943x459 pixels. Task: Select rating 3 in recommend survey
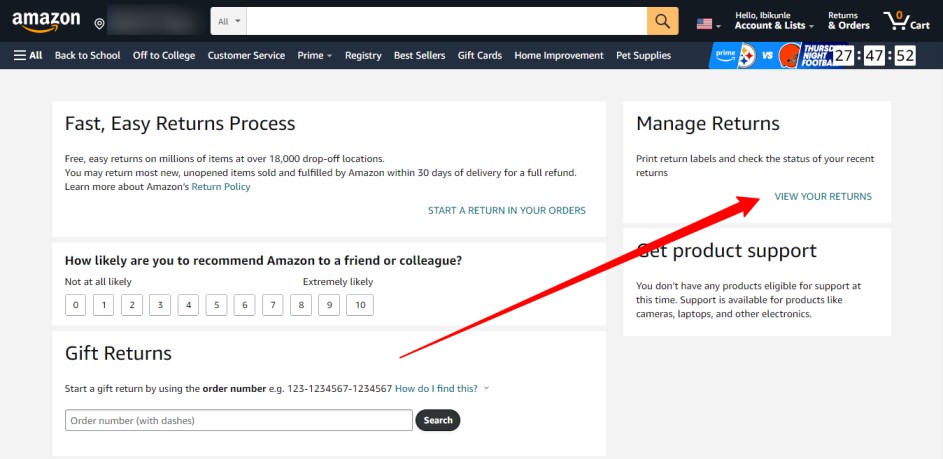(x=160, y=305)
